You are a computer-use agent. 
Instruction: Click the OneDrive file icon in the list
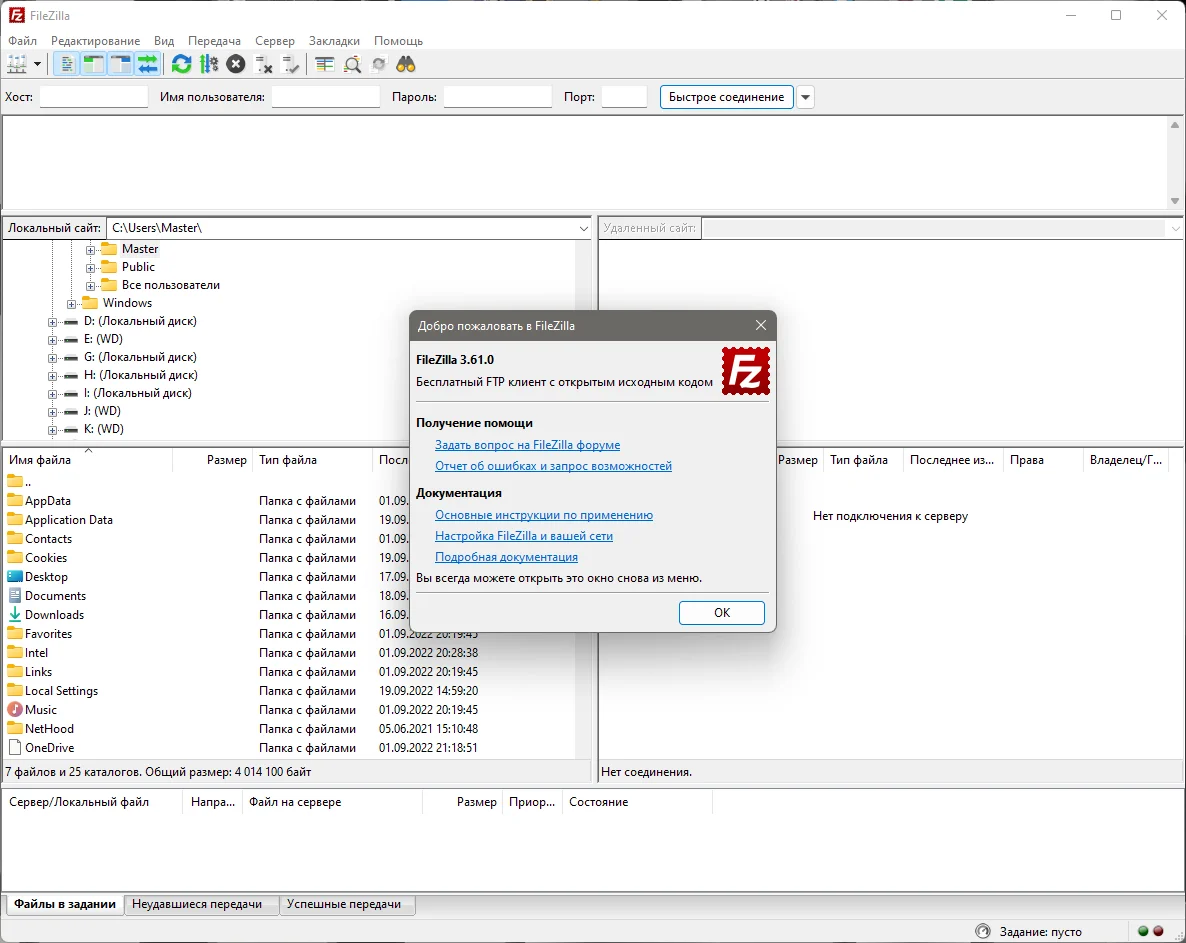[14, 747]
